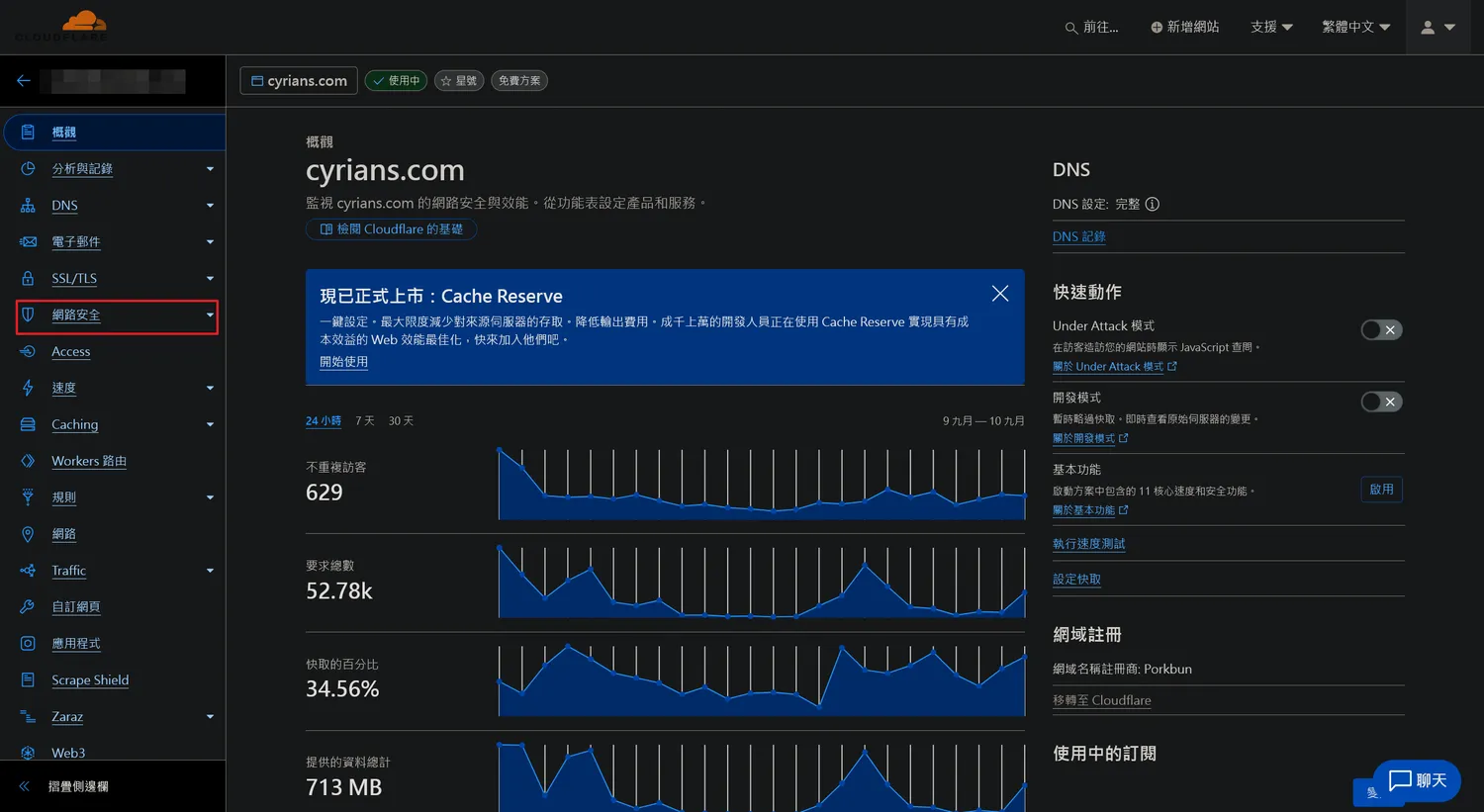The image size is (1484, 812).
Task: Close the Cache Reserve banner
Action: point(1000,294)
